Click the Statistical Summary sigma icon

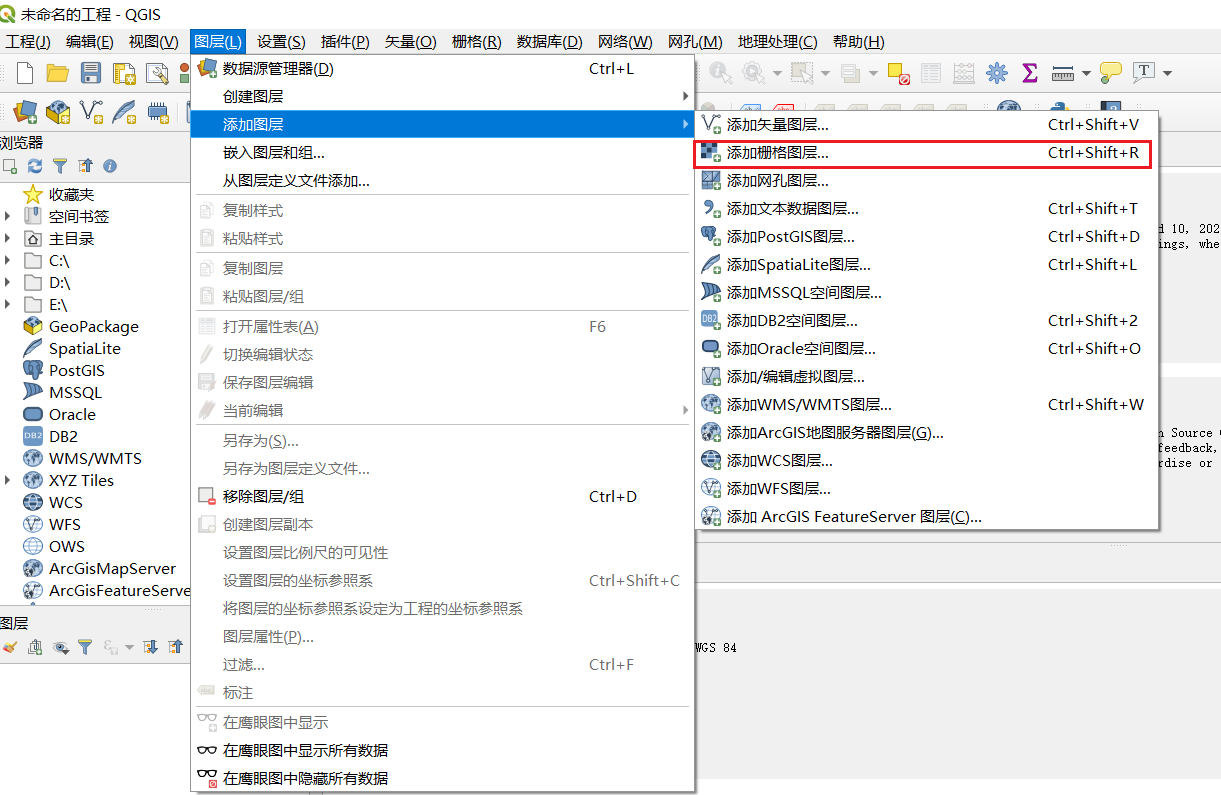click(1030, 73)
